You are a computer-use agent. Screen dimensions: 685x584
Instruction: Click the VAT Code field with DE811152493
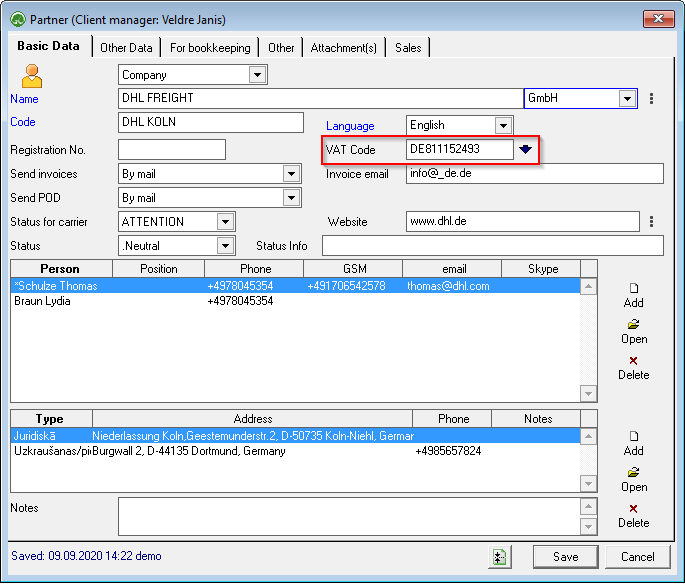point(460,149)
